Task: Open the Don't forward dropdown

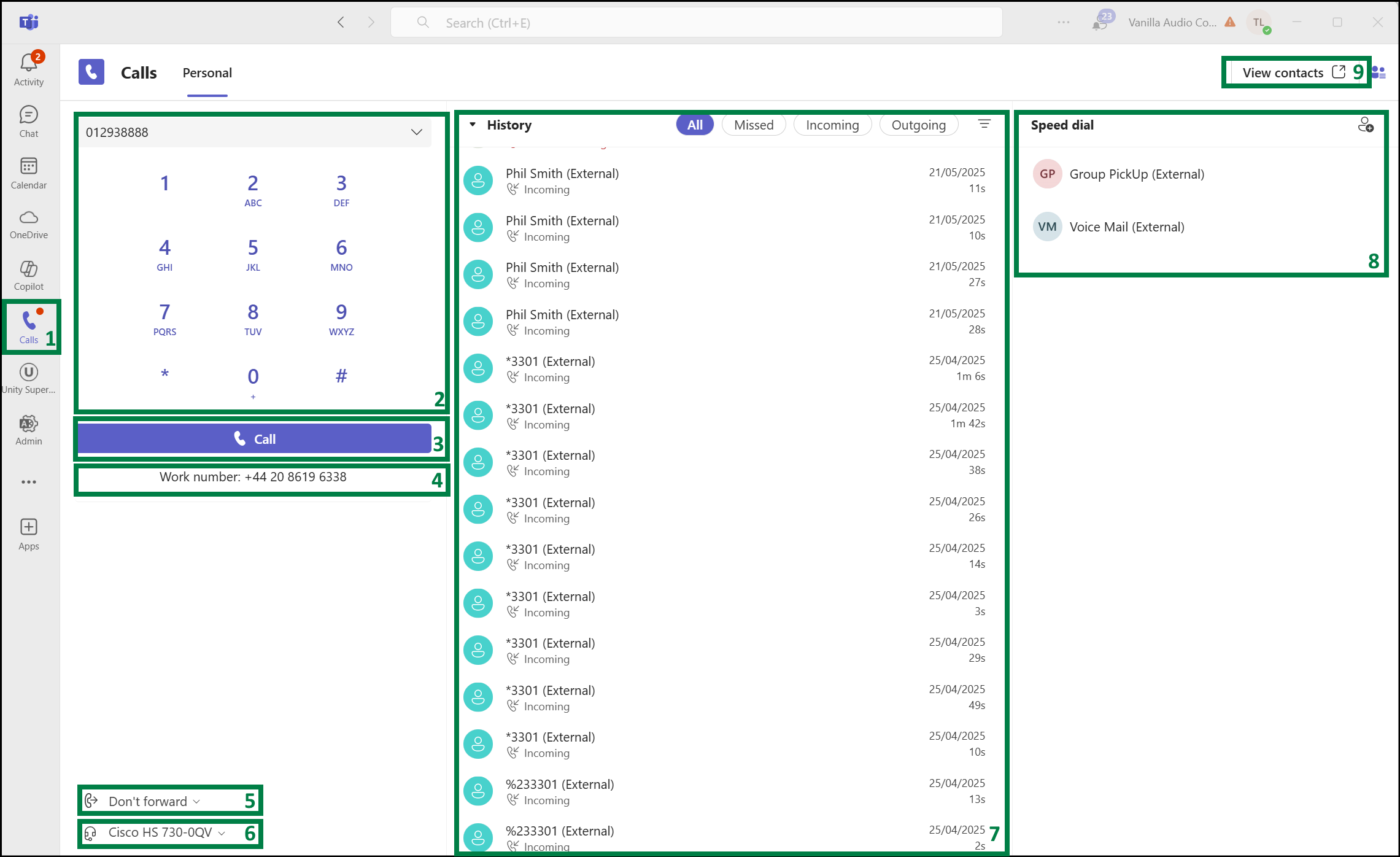Action: pos(154,801)
